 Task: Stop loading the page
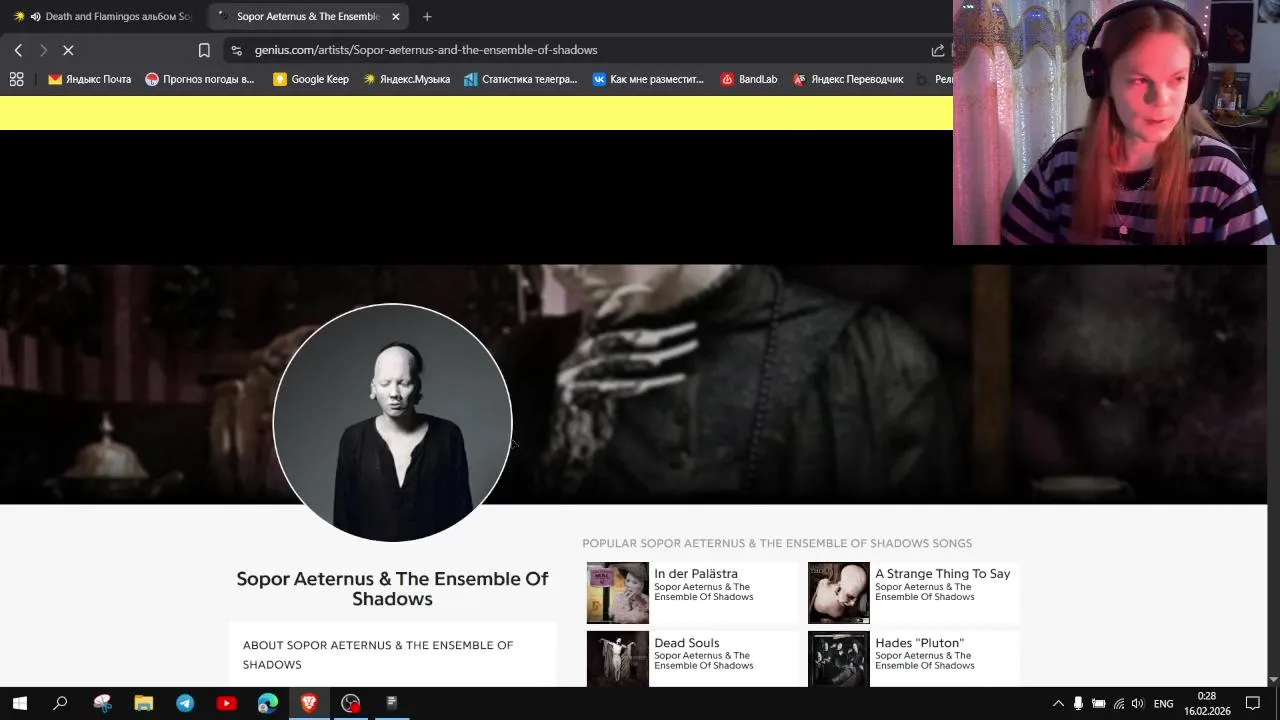[x=68, y=50]
